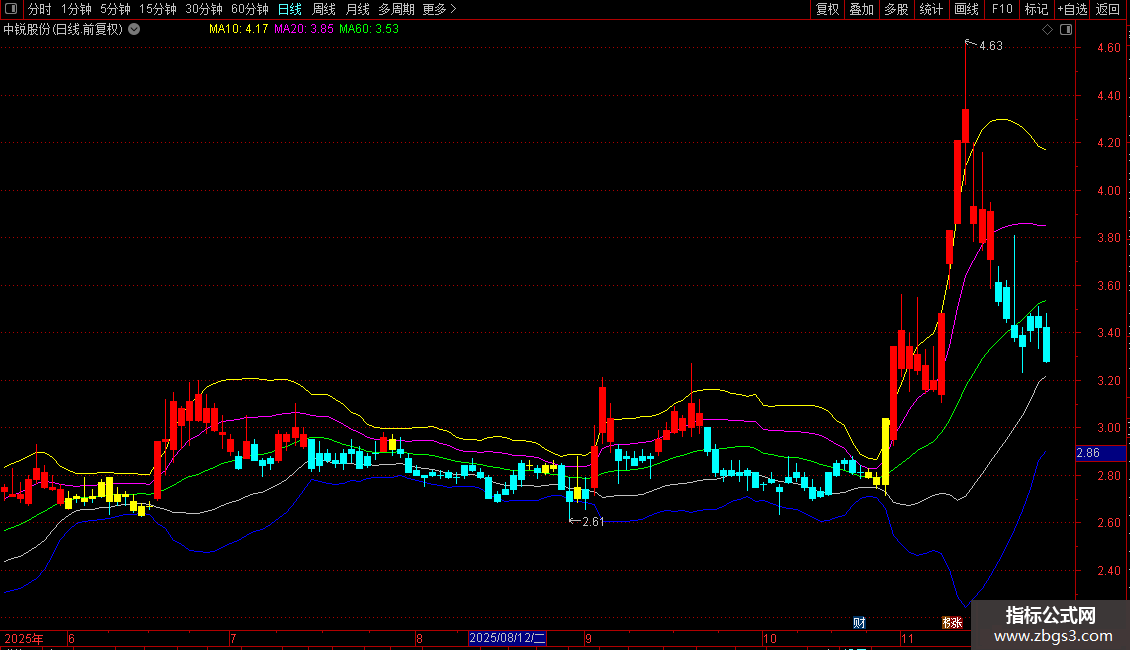Expand the 更多 more periods menu
This screenshot has height=650, width=1130.
click(440, 9)
